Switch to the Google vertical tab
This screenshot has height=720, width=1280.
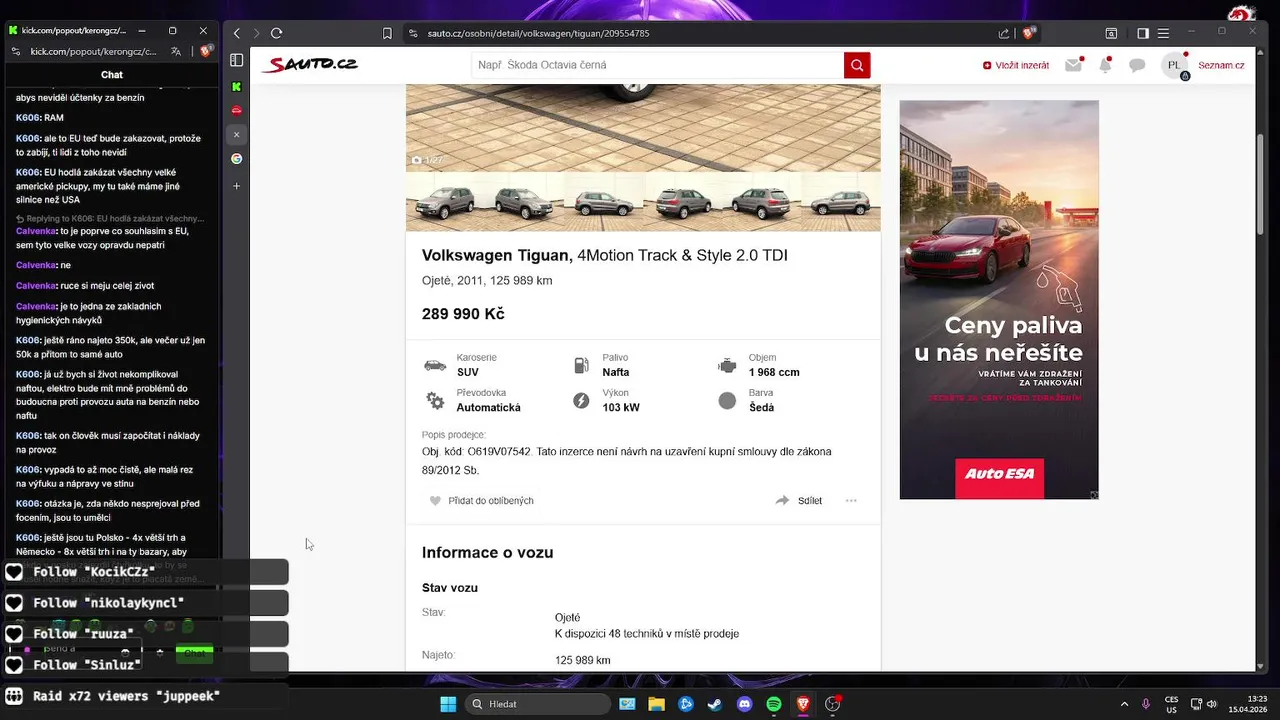237,159
